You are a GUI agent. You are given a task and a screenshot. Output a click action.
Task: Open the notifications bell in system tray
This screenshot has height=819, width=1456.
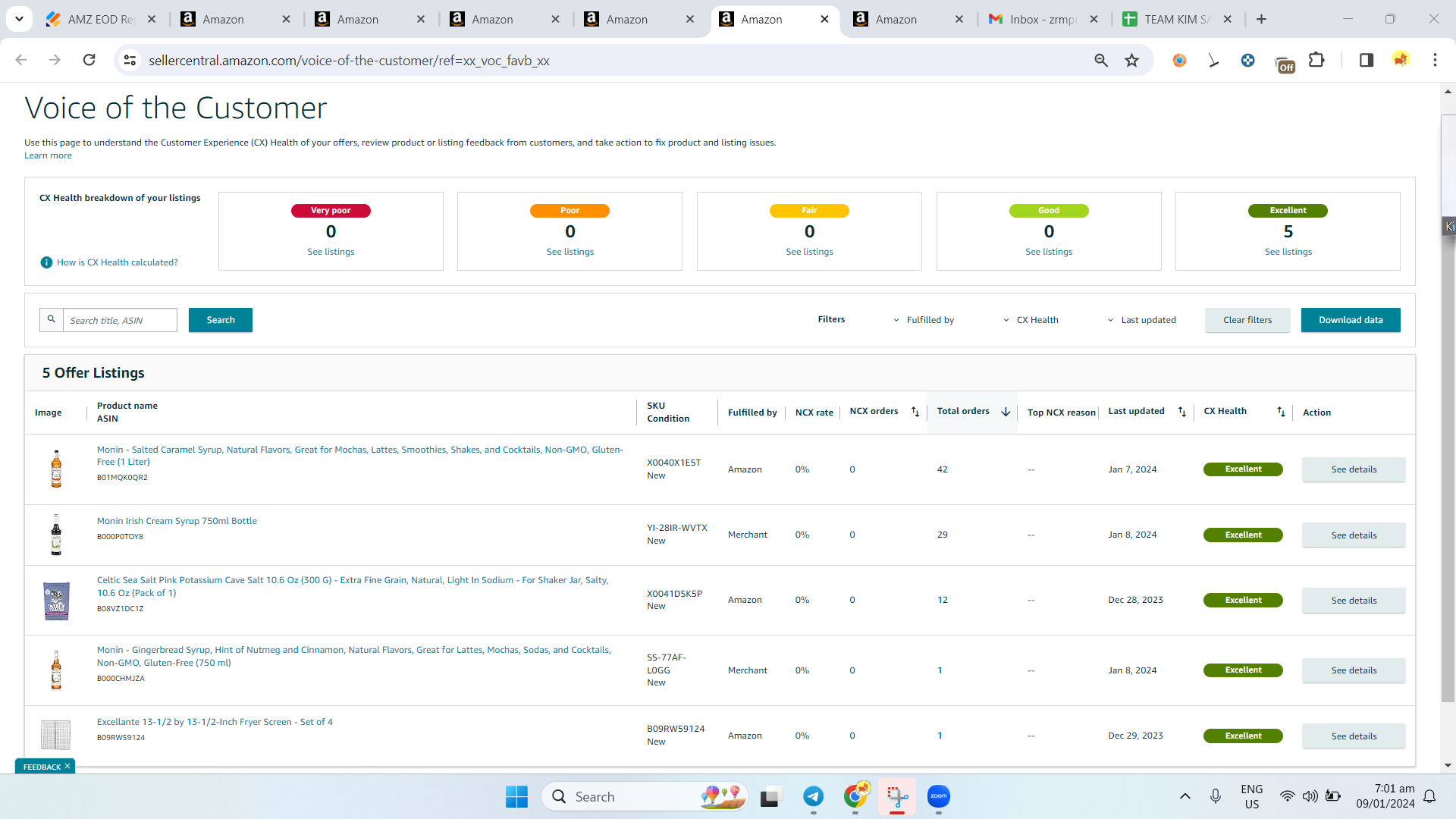(x=1429, y=796)
